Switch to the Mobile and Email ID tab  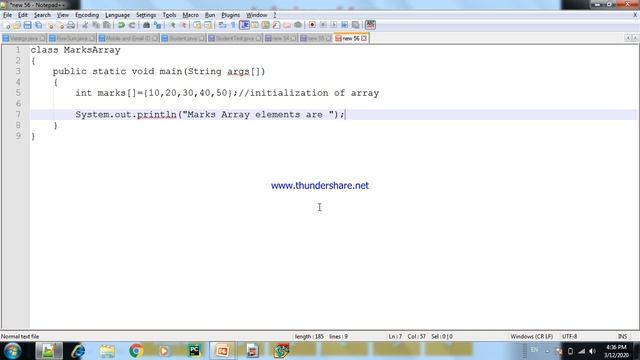128,38
